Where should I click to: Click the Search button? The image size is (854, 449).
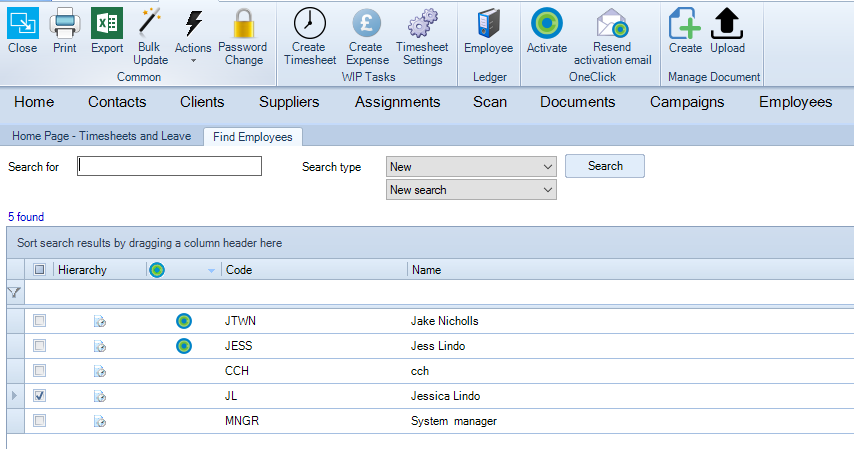[x=605, y=166]
